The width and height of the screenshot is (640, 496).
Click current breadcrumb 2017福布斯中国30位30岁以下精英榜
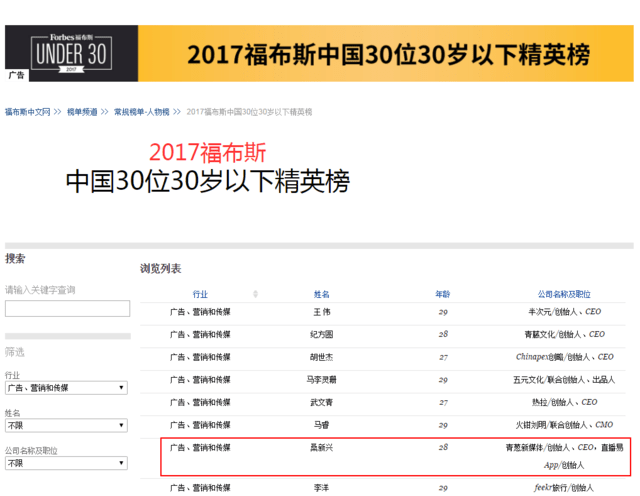[x=249, y=112]
